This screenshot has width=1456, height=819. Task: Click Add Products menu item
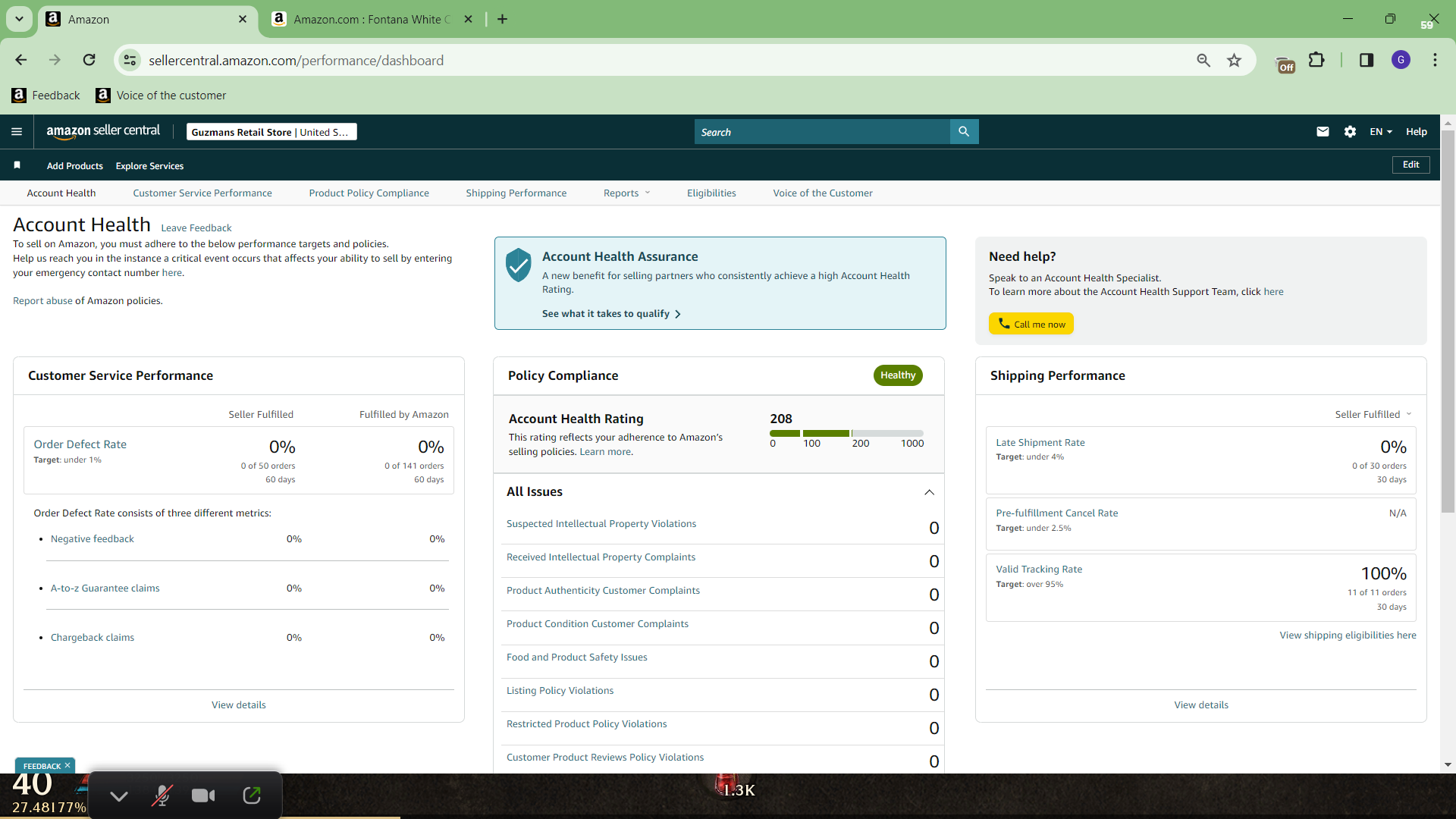[74, 166]
